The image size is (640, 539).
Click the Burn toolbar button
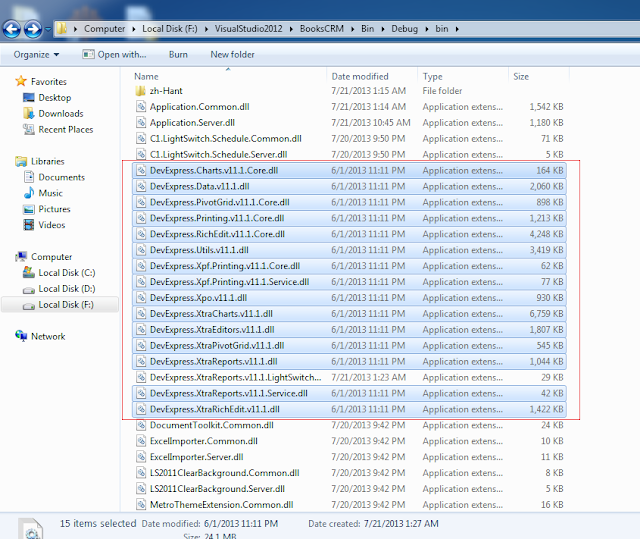click(x=178, y=55)
